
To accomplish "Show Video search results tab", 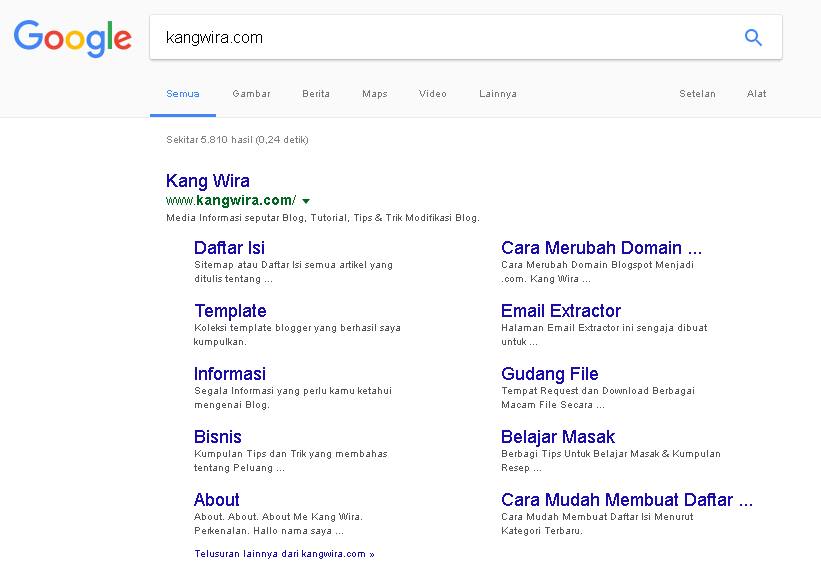I will tap(432, 94).
